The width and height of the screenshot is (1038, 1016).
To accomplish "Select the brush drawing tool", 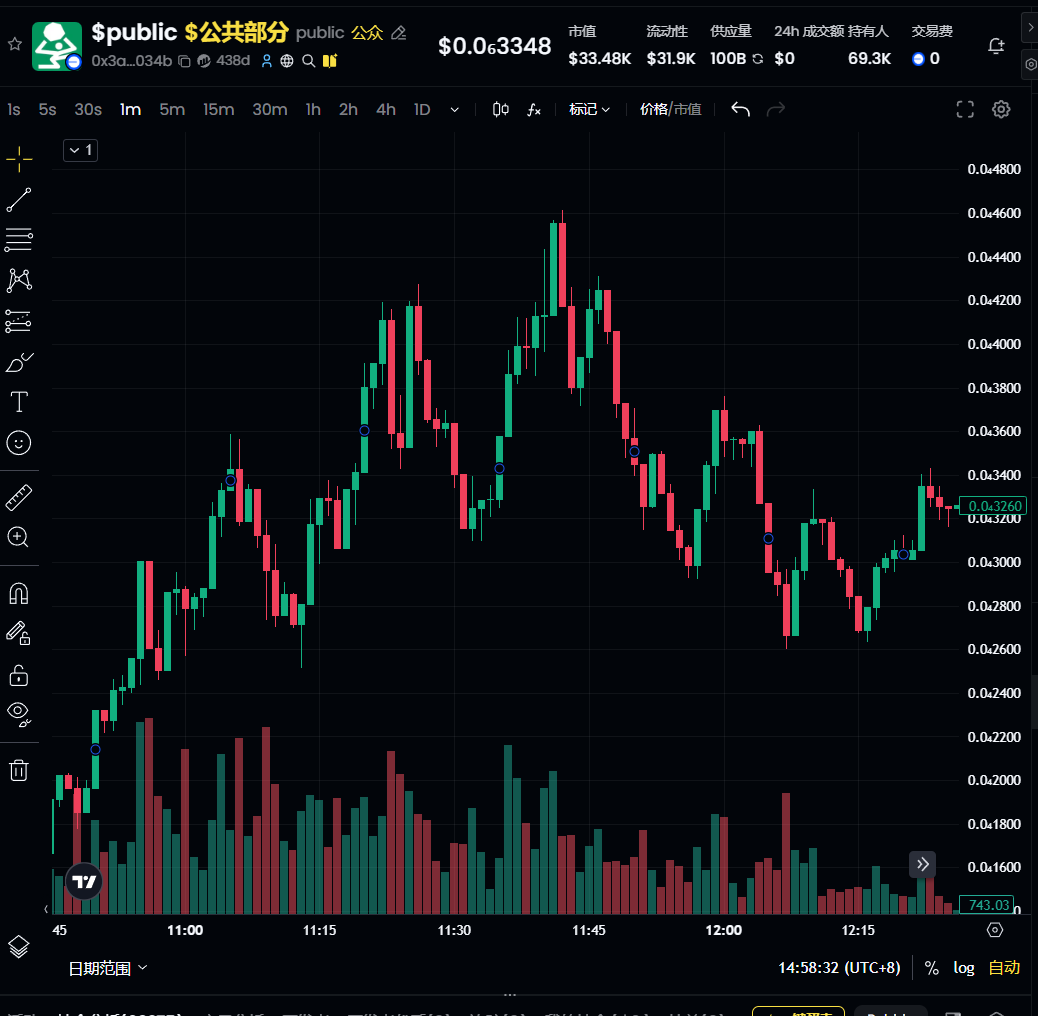I will [19, 363].
